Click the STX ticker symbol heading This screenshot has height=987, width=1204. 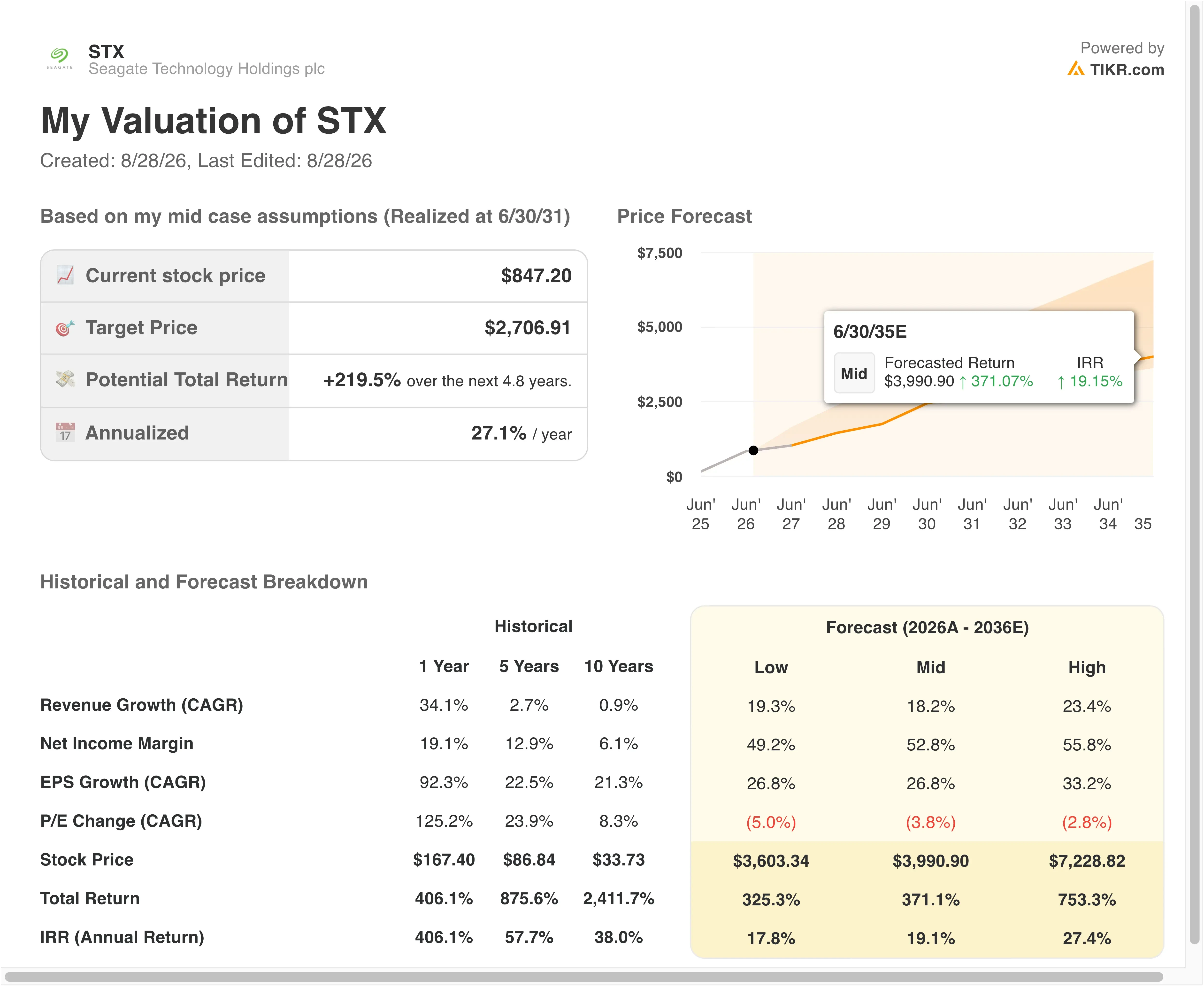[106, 52]
